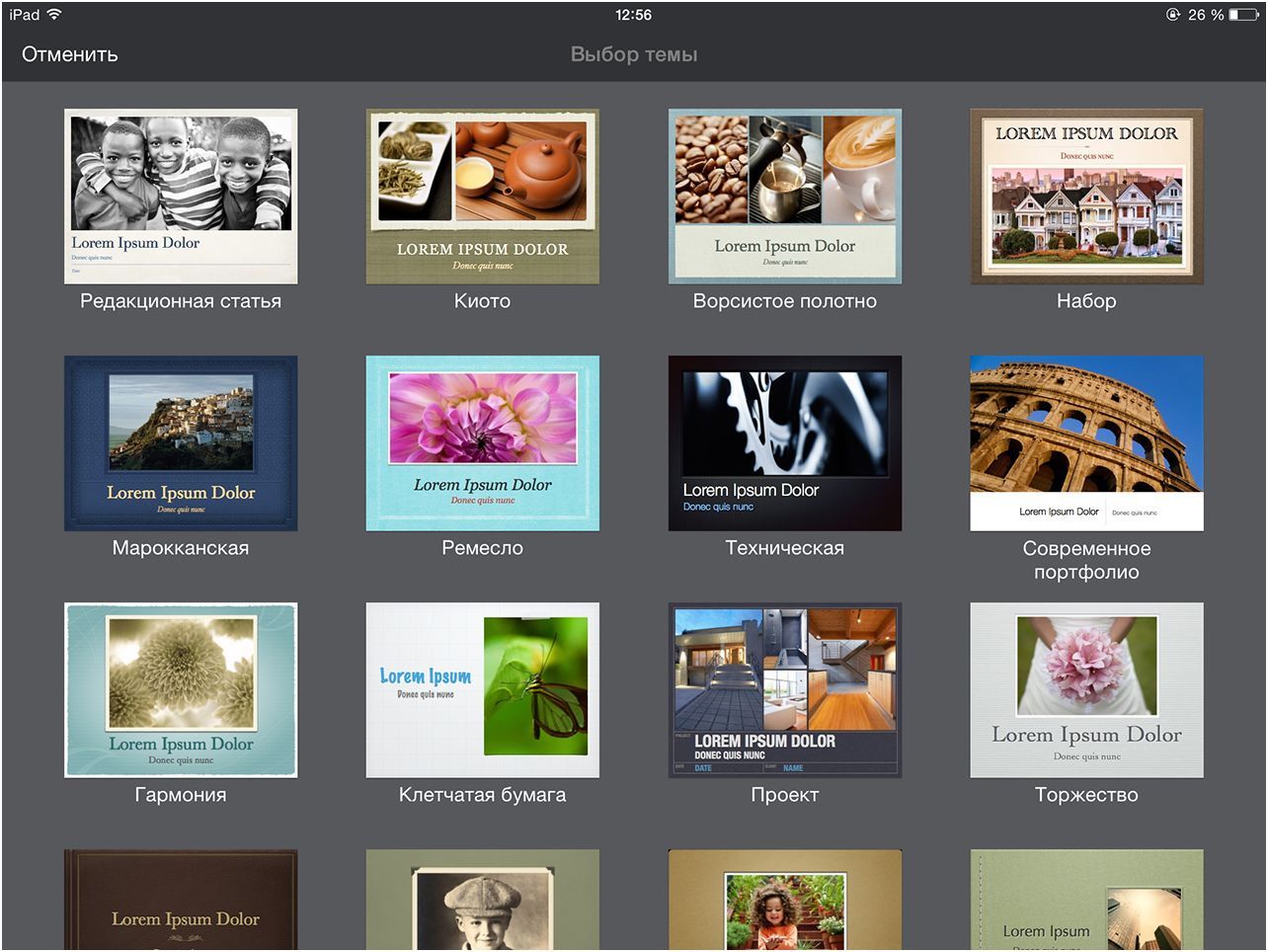Open the Марокканская theme thumbnail
This screenshot has width=1268, height=952.
[181, 443]
